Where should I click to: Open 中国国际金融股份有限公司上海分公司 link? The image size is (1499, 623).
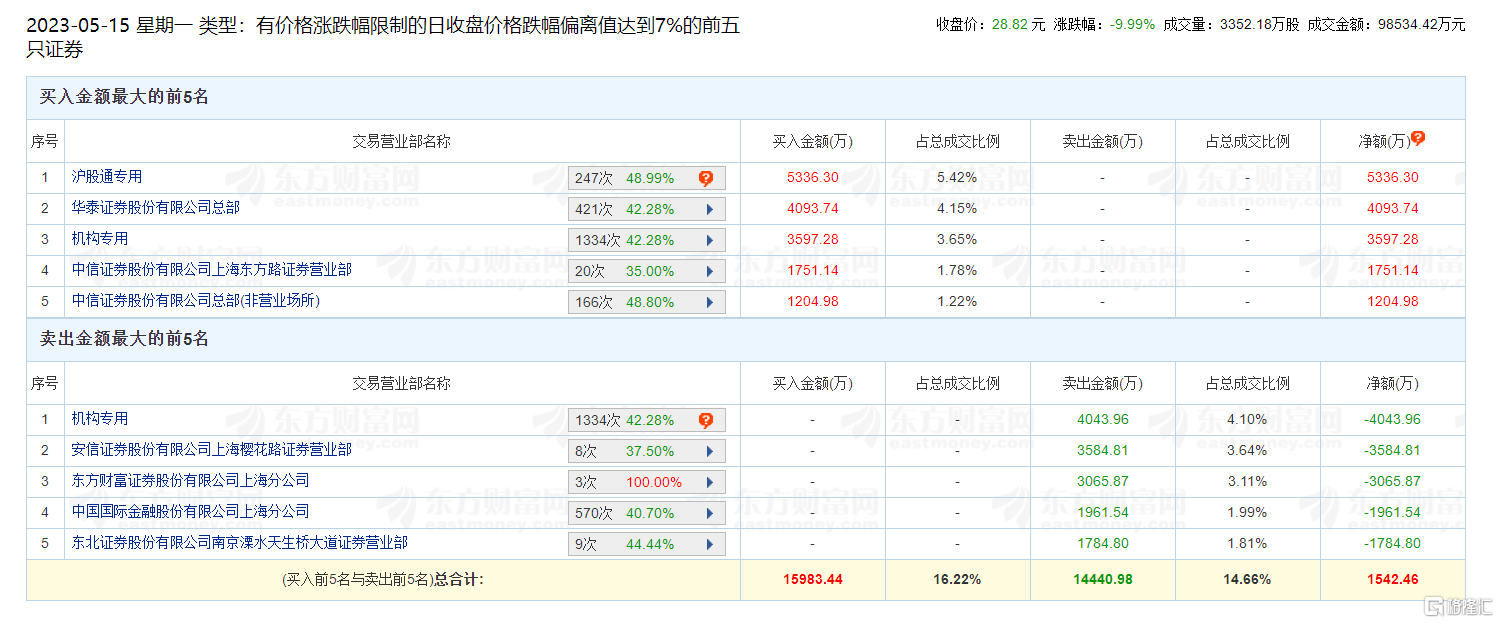point(191,512)
